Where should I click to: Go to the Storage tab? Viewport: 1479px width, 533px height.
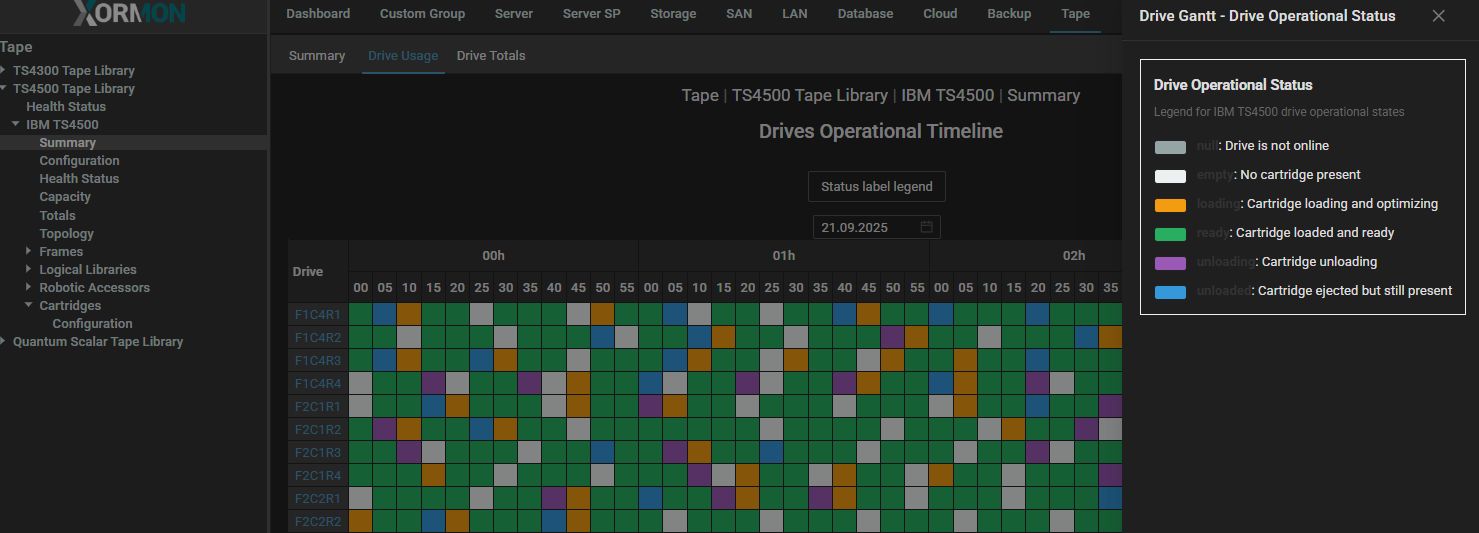[673, 14]
